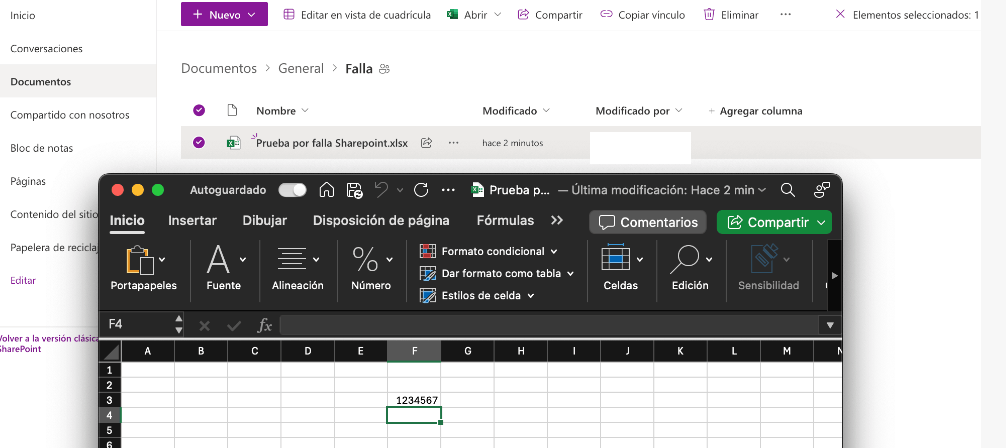The height and width of the screenshot is (448, 1006).
Task: Click the toolbar overflow ellipsis in SharePoint
Action: (785, 14)
